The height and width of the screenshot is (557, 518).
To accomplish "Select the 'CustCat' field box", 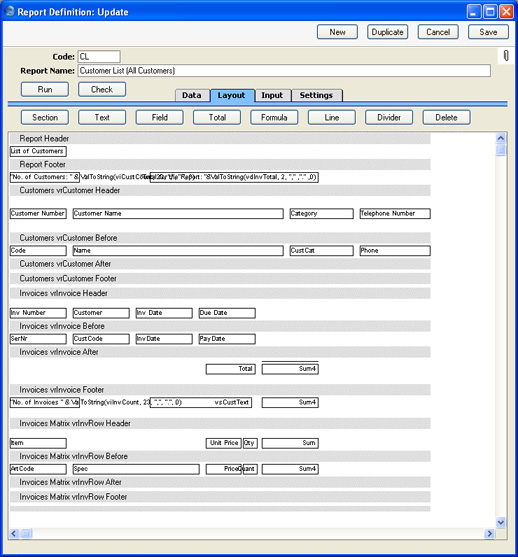I will point(322,251).
